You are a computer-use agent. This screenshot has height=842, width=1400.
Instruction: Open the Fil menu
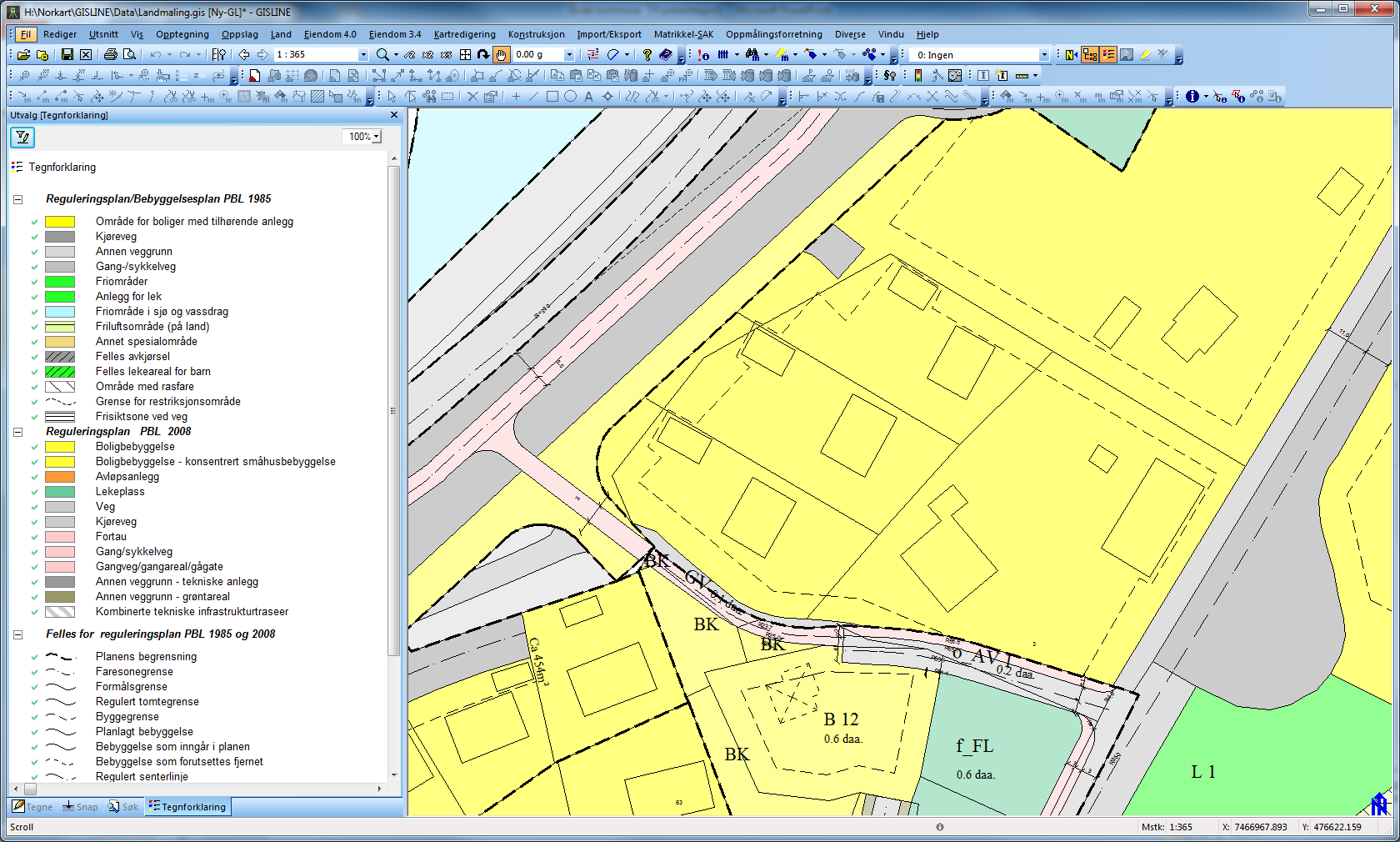[x=26, y=34]
